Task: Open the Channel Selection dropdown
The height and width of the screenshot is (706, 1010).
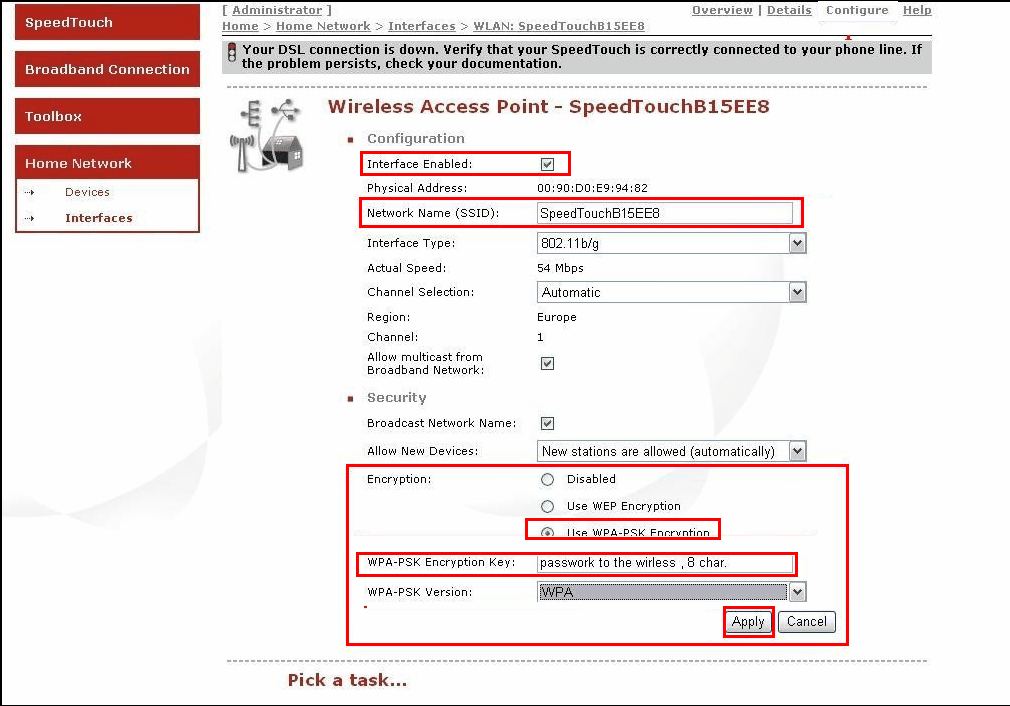Action: [797, 291]
